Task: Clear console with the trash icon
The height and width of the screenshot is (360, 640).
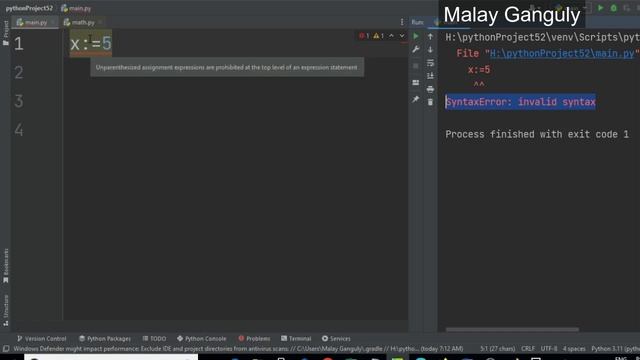Action: coord(430,102)
